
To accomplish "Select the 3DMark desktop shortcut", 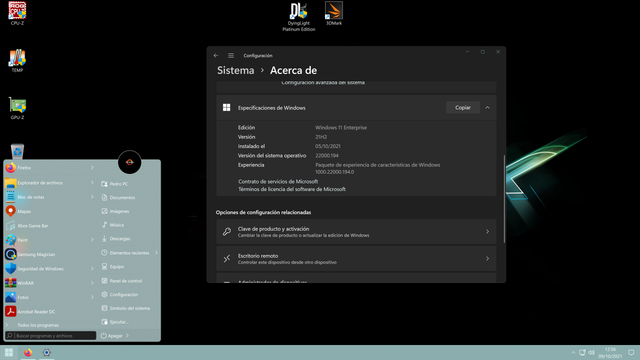I will pyautogui.click(x=334, y=13).
